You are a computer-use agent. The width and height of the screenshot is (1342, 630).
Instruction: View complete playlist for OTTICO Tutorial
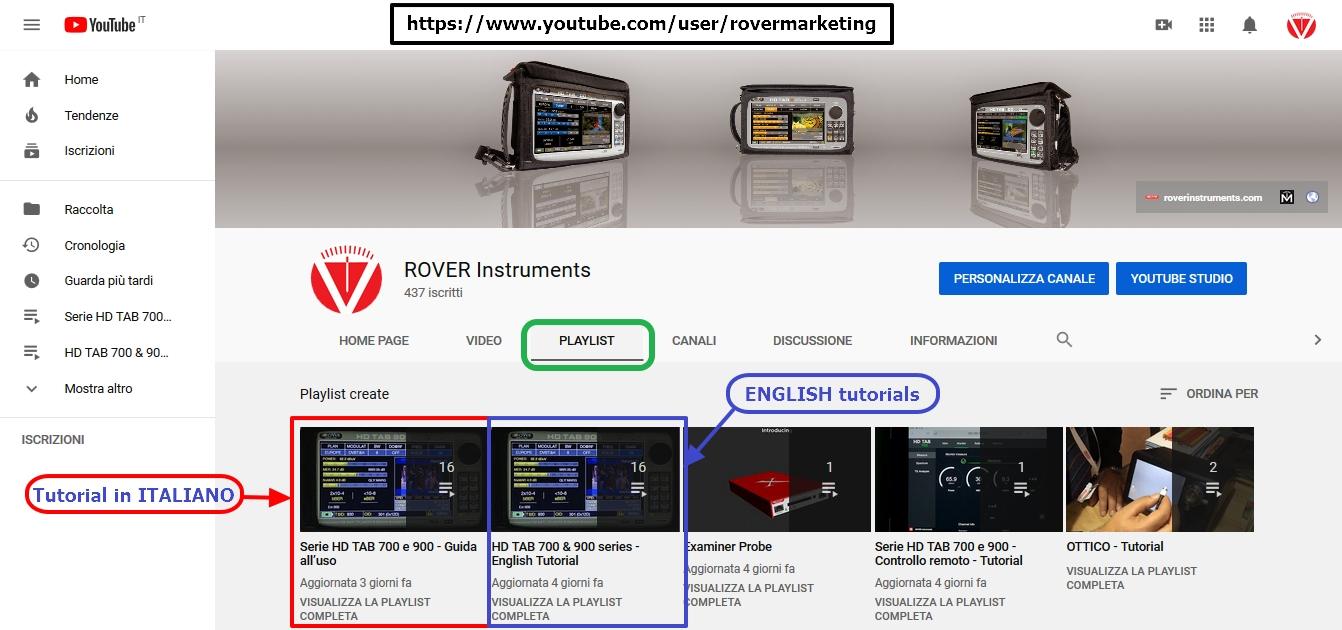1132,578
